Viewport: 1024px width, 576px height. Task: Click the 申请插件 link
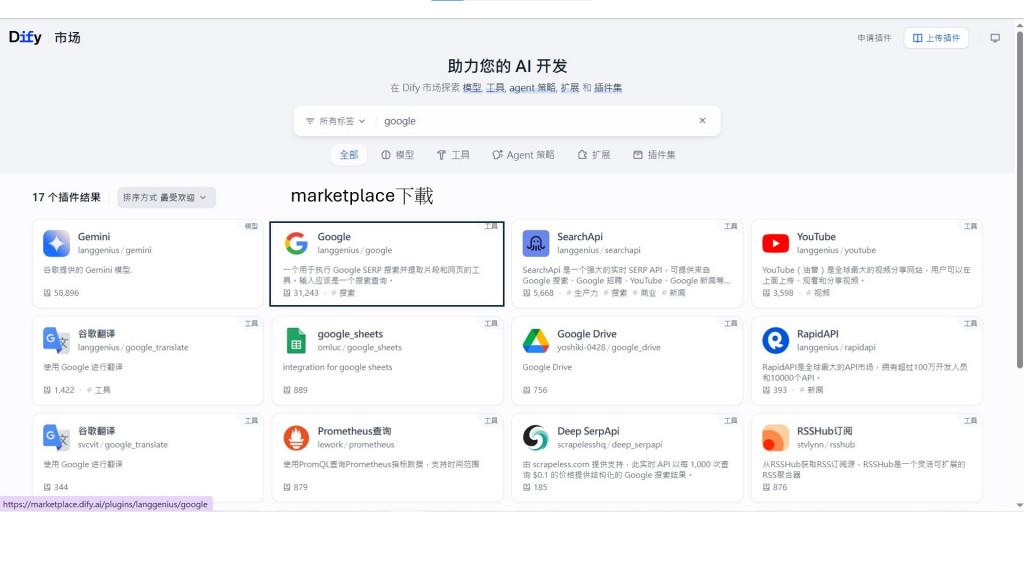(x=874, y=38)
